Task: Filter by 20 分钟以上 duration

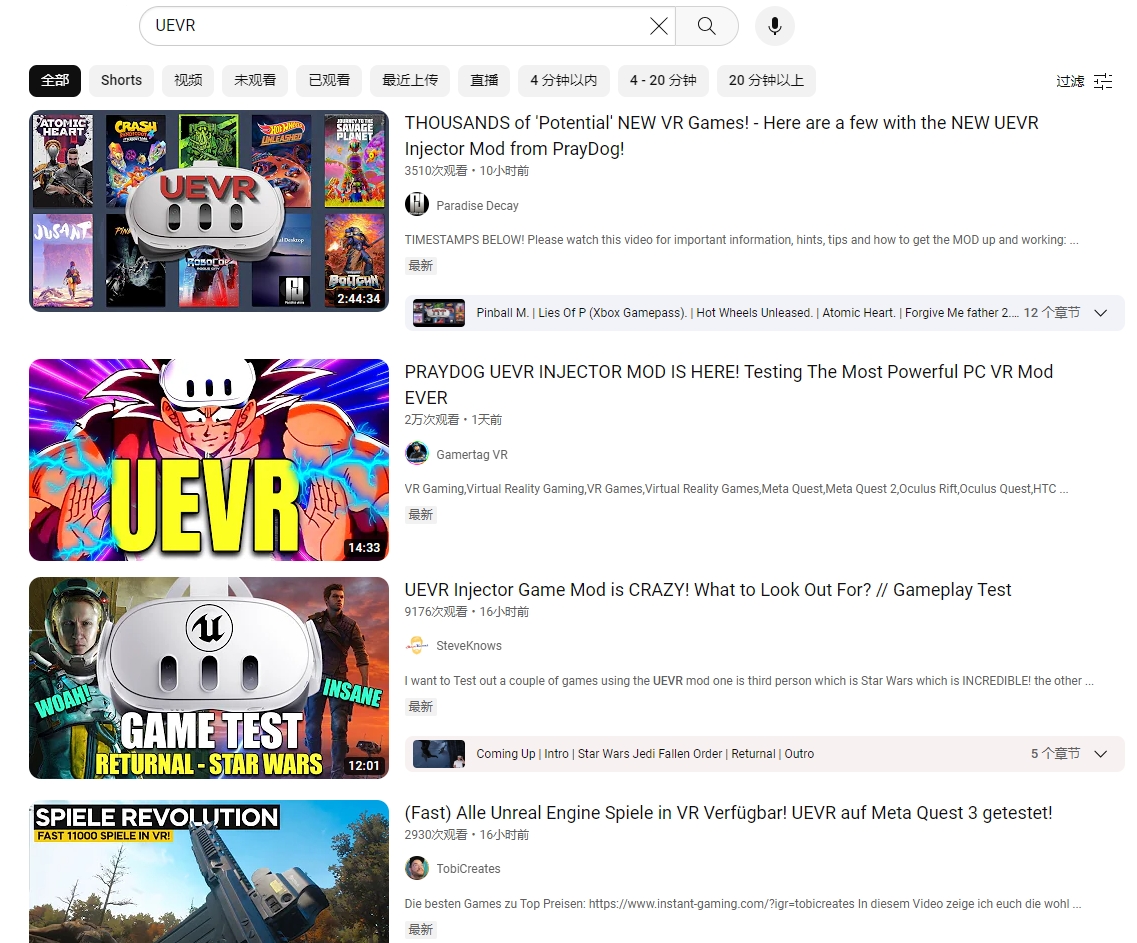Action: point(766,80)
